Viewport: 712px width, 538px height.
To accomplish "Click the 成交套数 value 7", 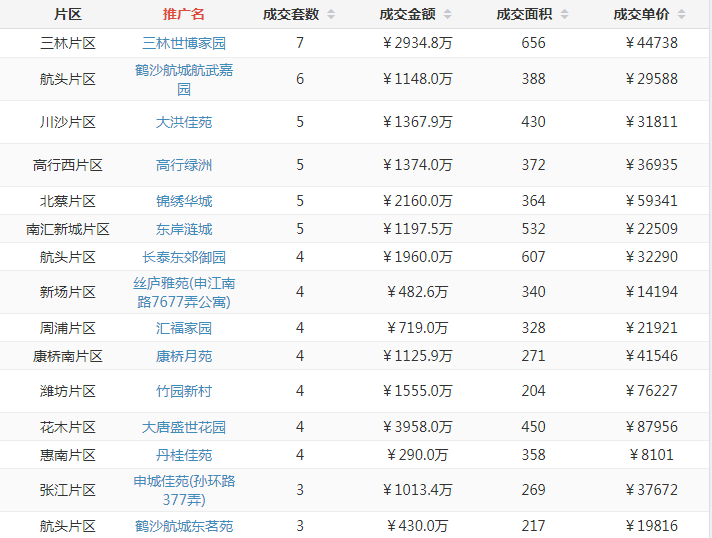I will click(300, 43).
